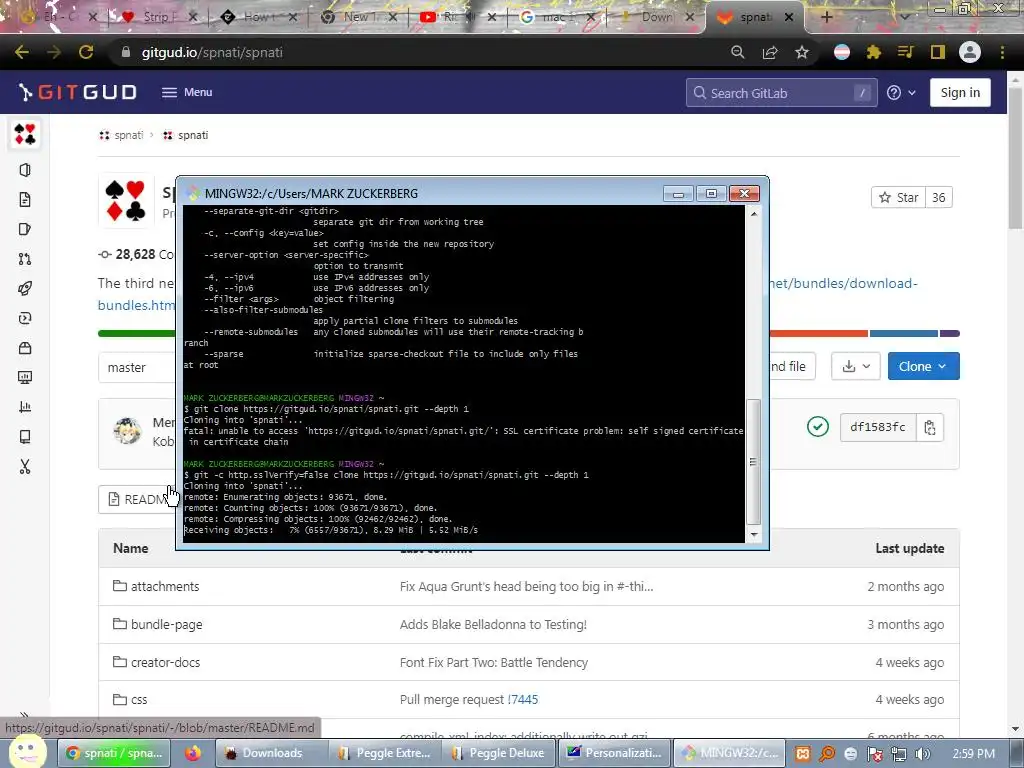Open the Clone dropdown button
1024x768 pixels.
[x=923, y=366]
